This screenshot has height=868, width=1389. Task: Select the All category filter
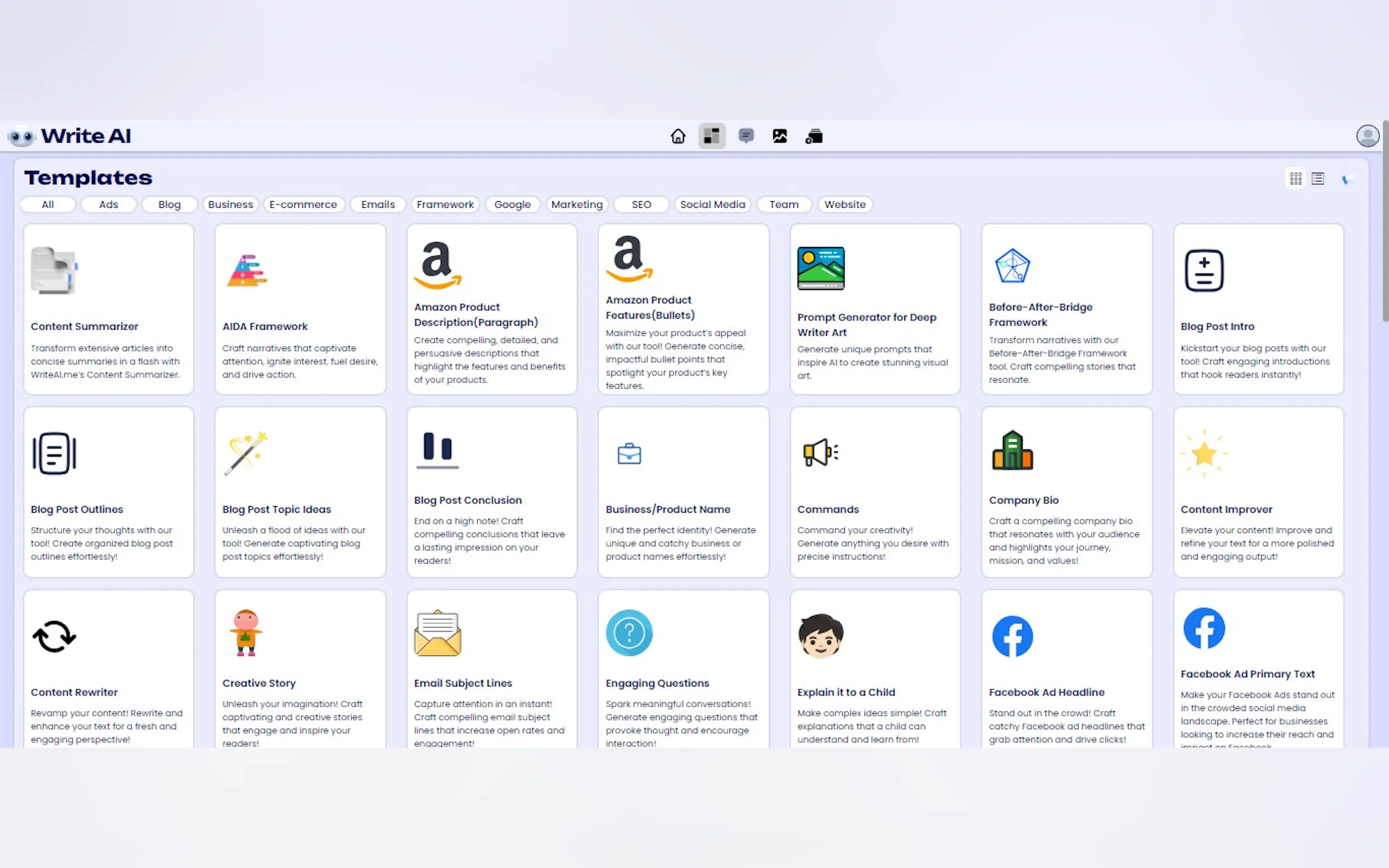(48, 204)
